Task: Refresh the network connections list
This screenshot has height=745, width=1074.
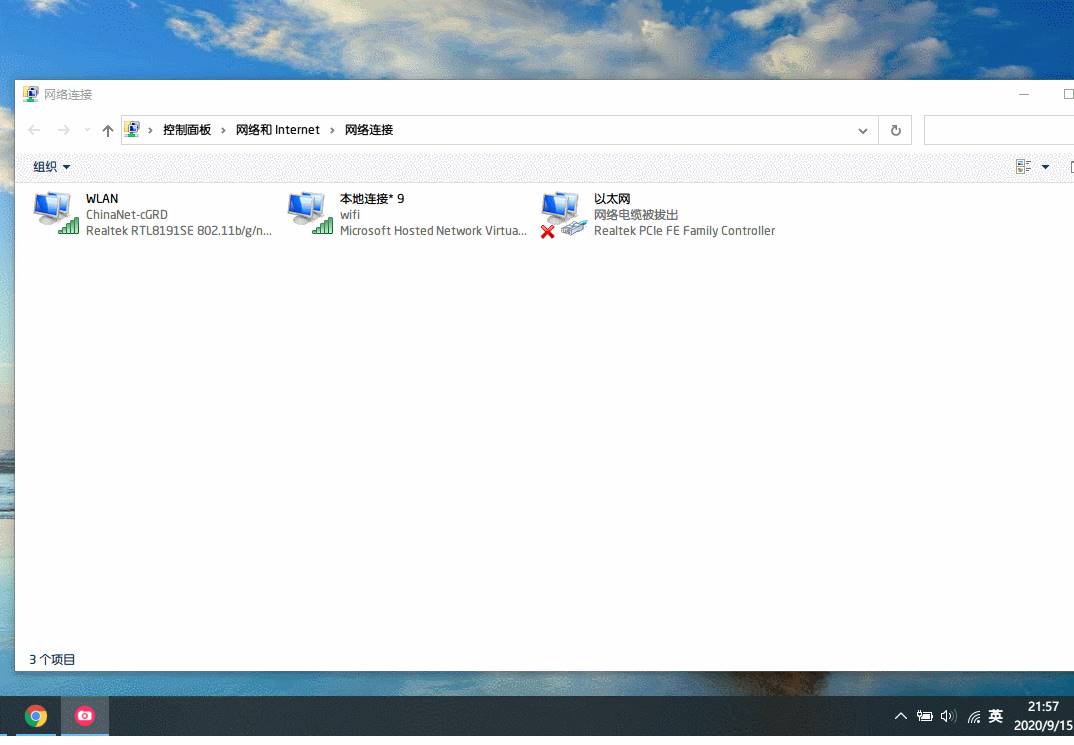Action: coord(895,129)
